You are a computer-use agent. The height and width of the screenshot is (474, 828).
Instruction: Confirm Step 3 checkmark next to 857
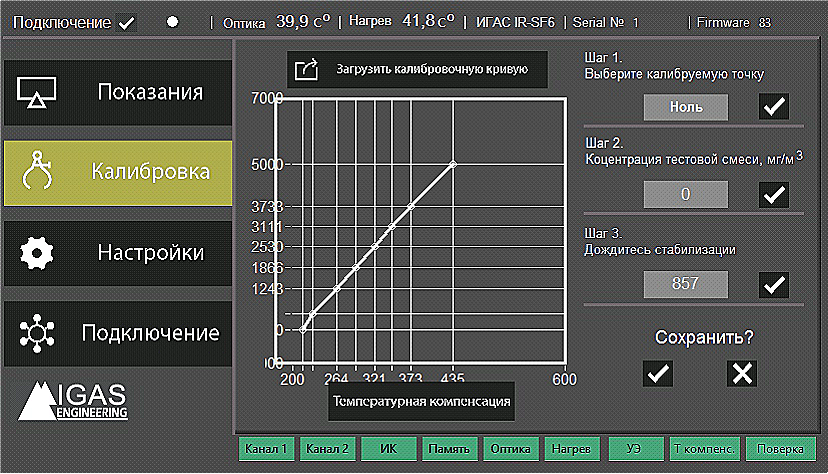pos(774,285)
